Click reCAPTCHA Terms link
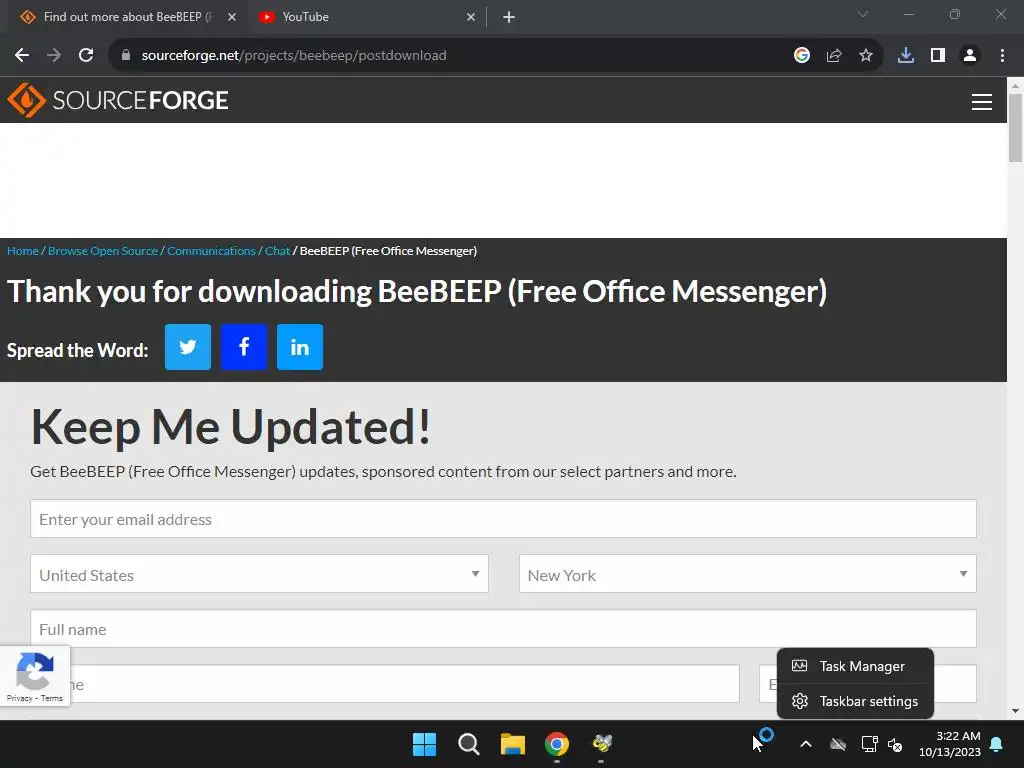1024x768 pixels. coord(52,698)
